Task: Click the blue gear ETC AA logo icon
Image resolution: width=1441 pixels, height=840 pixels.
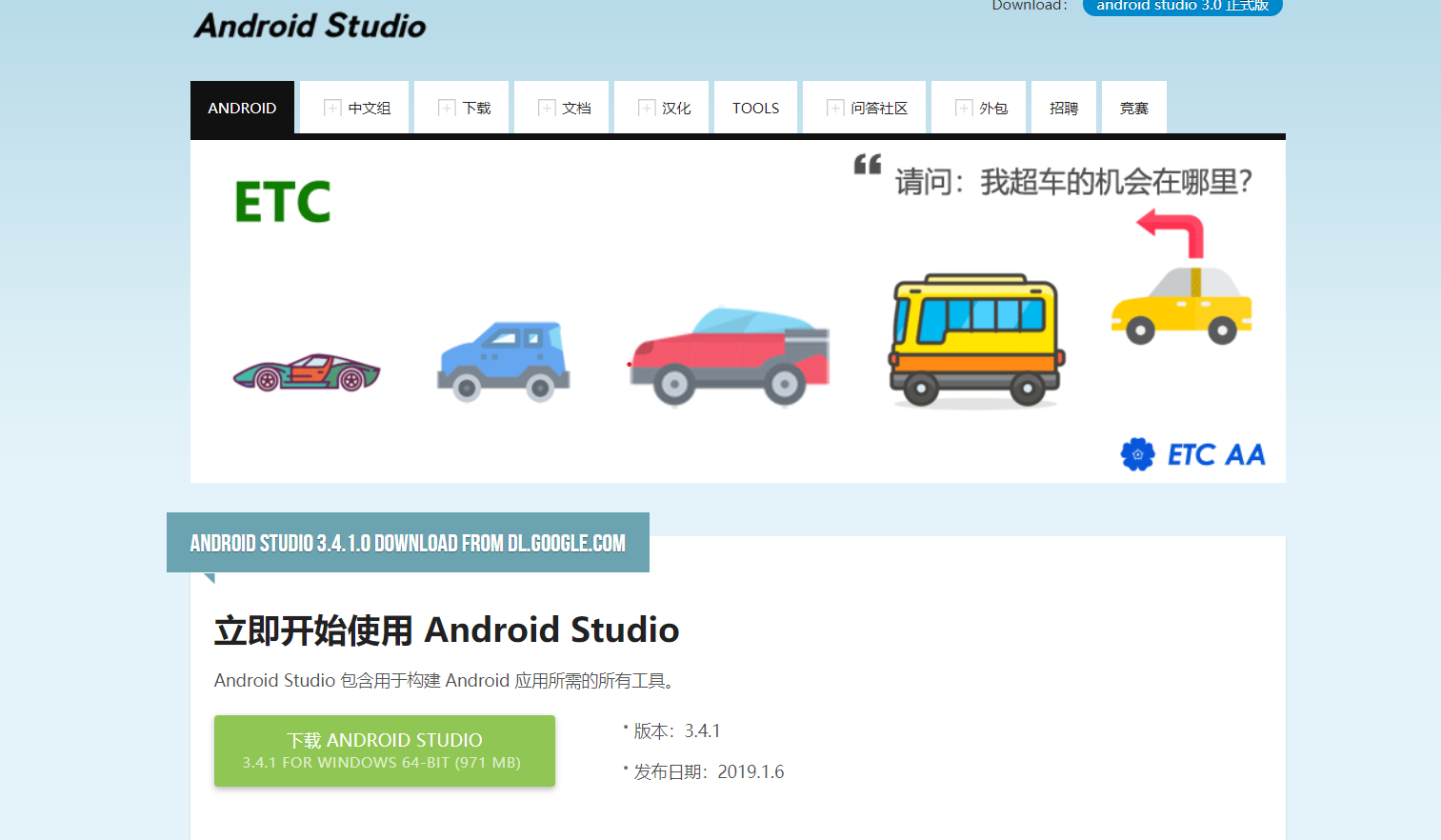Action: 1137,454
